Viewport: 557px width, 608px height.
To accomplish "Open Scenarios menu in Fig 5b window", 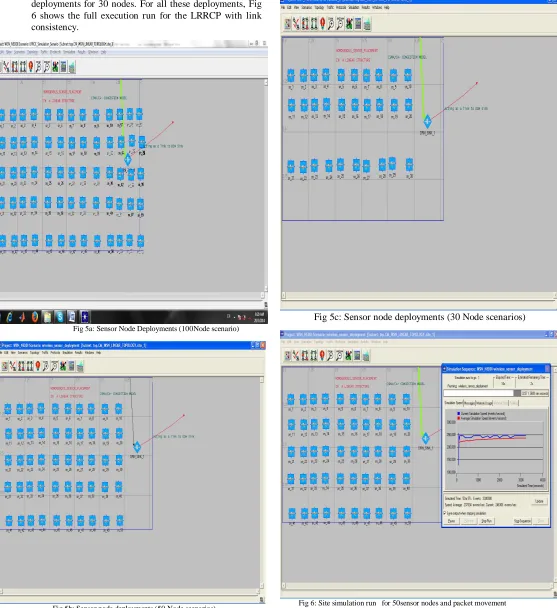I will point(22,353).
